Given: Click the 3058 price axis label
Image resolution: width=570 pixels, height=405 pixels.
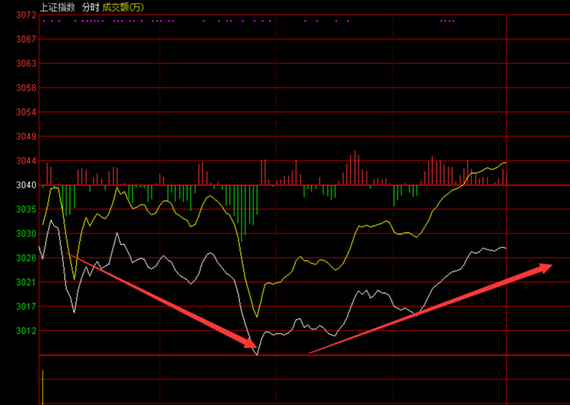Looking at the screenshot, I should point(26,88).
